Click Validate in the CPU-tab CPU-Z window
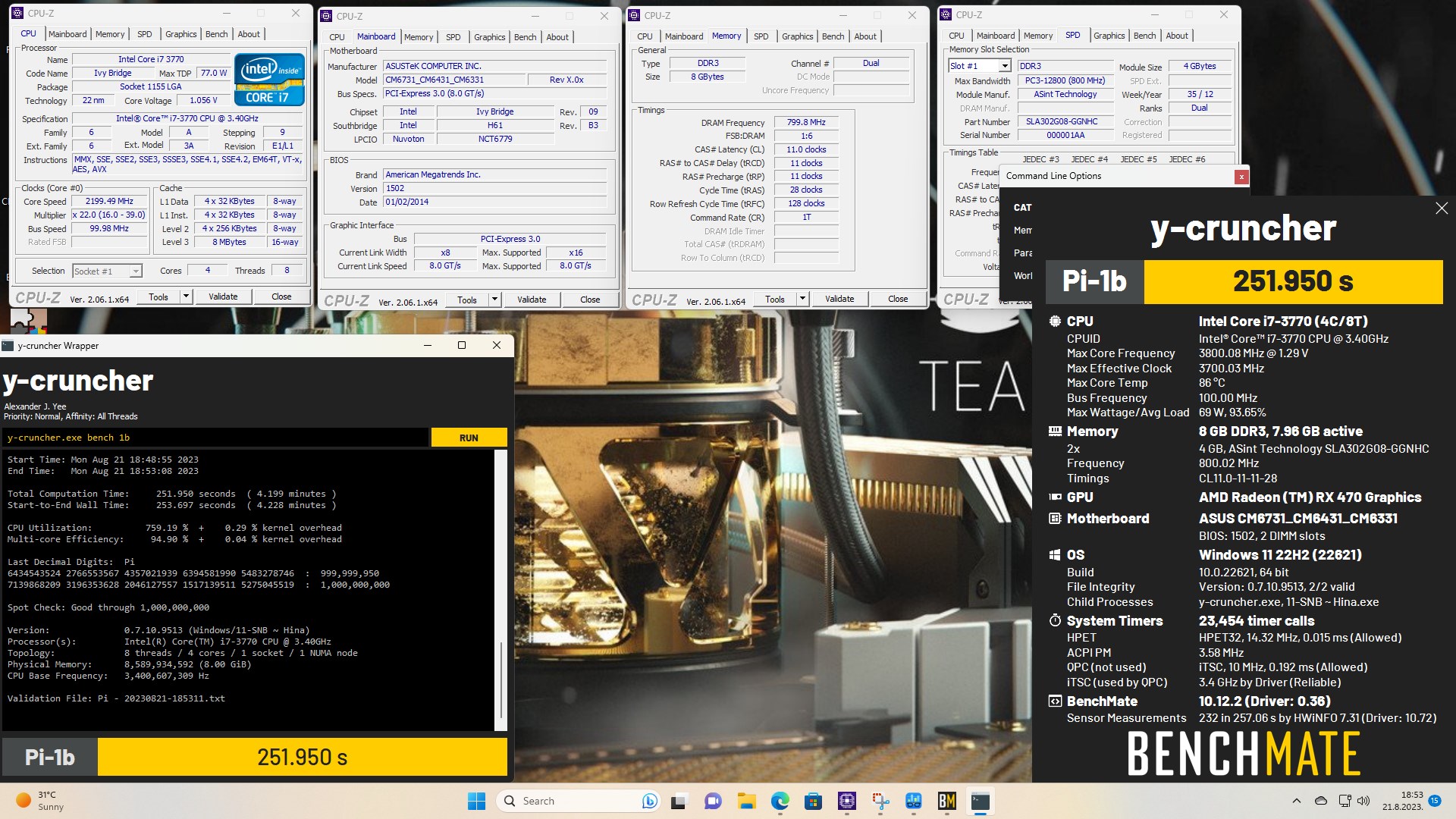This screenshot has height=819, width=1456. click(x=223, y=297)
